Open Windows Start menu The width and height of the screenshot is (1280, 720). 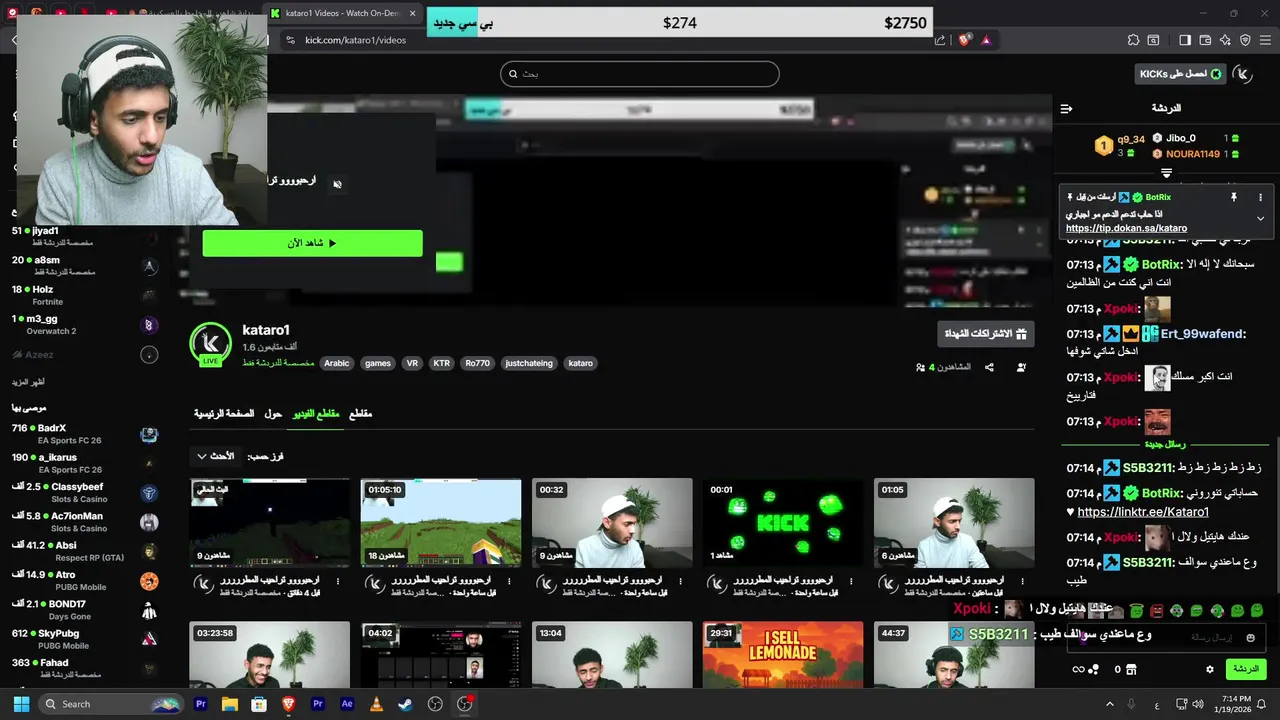pos(21,704)
